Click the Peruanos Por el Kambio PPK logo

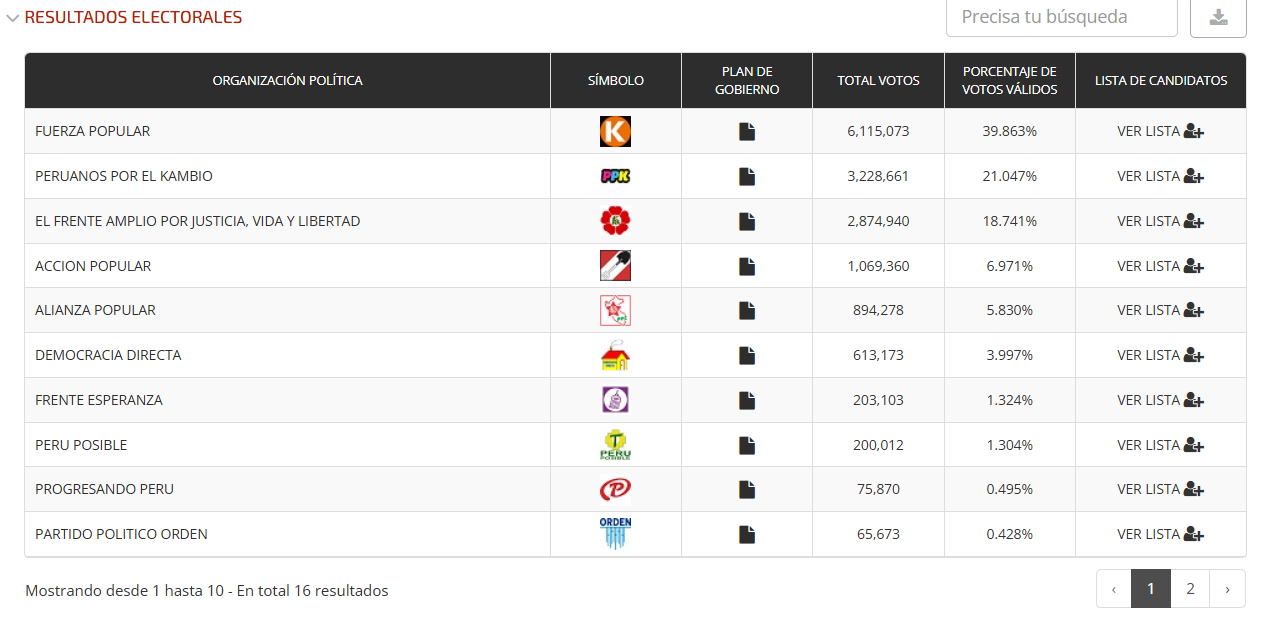pyautogui.click(x=615, y=176)
